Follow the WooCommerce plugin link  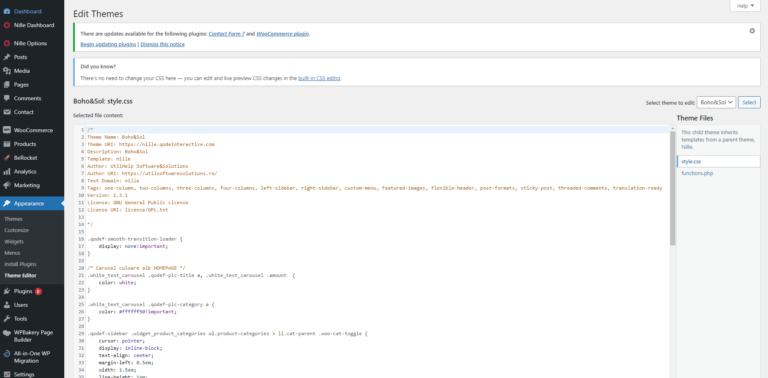[x=283, y=34]
